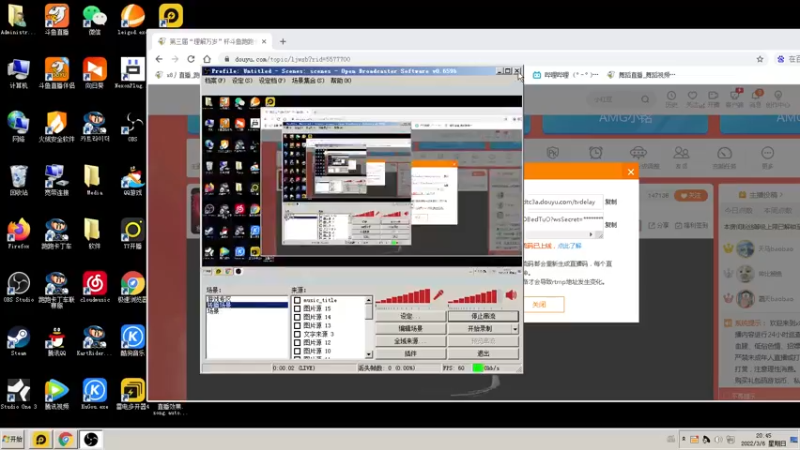The image size is (800, 450).
Task: Click the search magnifier icon on Douyu
Action: (x=645, y=99)
